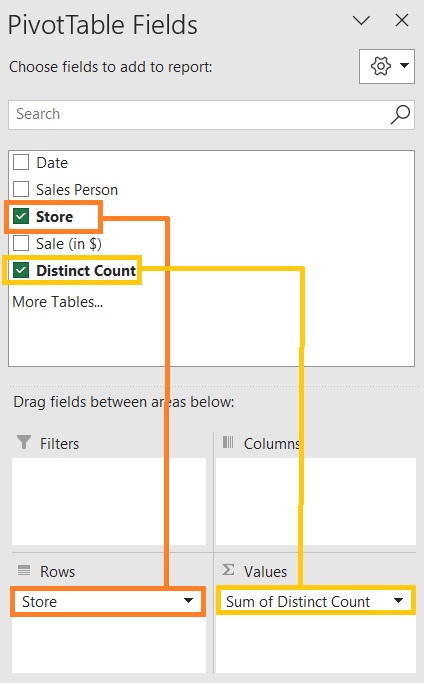Click the Columns area icon
Screen dimensions: 424x683
[228, 442]
